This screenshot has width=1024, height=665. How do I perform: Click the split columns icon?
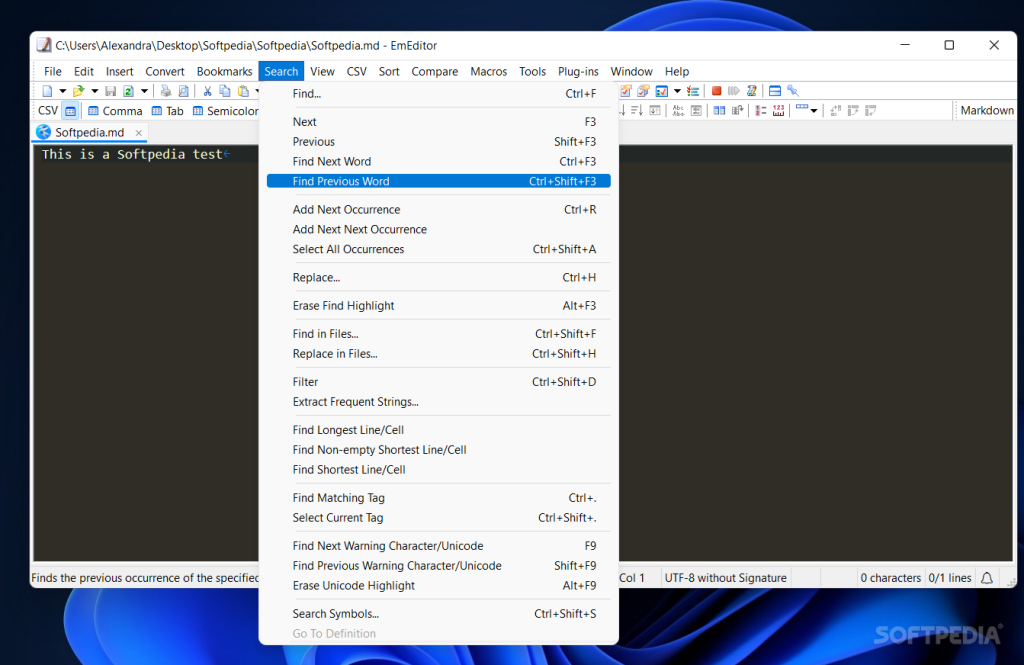pyautogui.click(x=719, y=111)
